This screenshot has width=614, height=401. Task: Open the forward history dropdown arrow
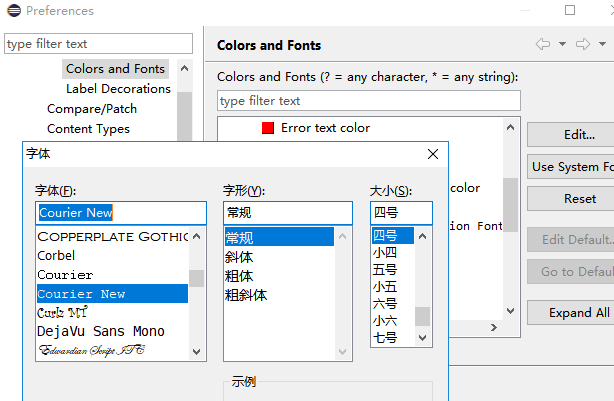point(602,44)
